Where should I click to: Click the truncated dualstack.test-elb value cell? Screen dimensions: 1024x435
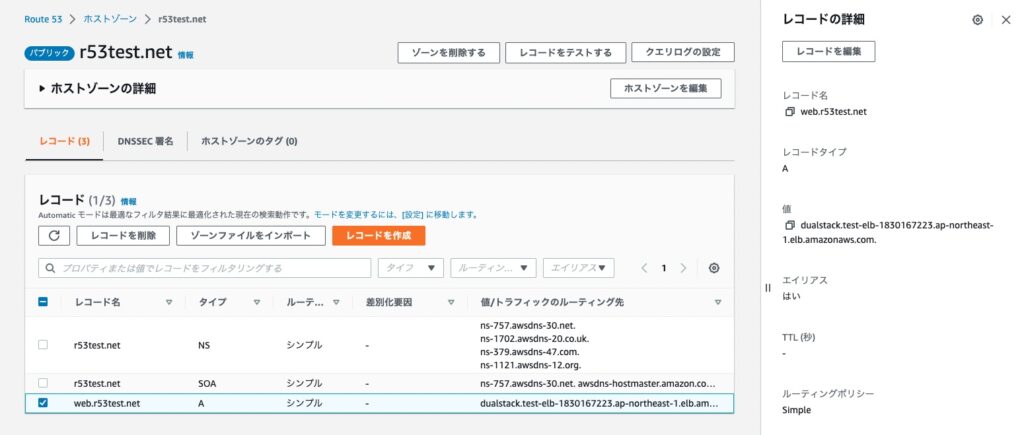(599, 404)
